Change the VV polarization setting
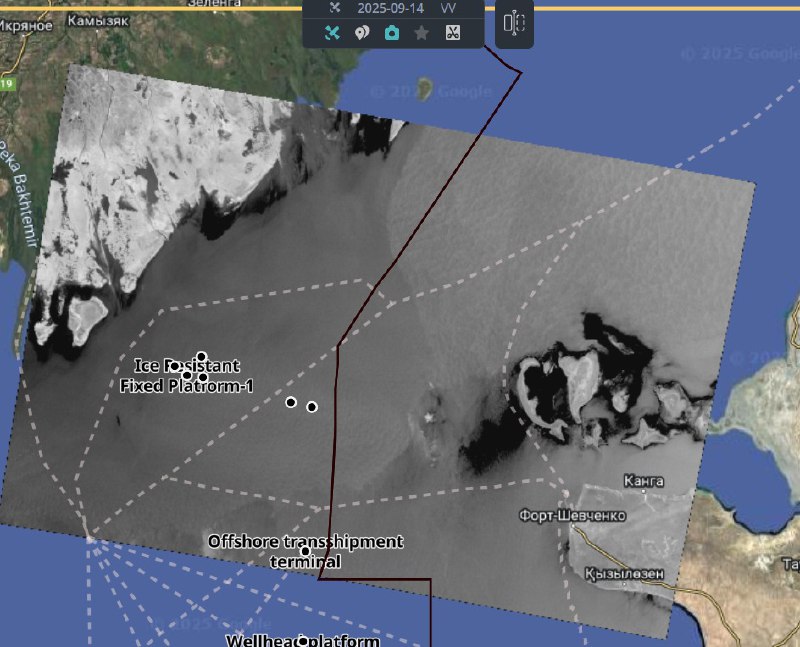Viewport: 800px width, 647px height. coord(449,7)
